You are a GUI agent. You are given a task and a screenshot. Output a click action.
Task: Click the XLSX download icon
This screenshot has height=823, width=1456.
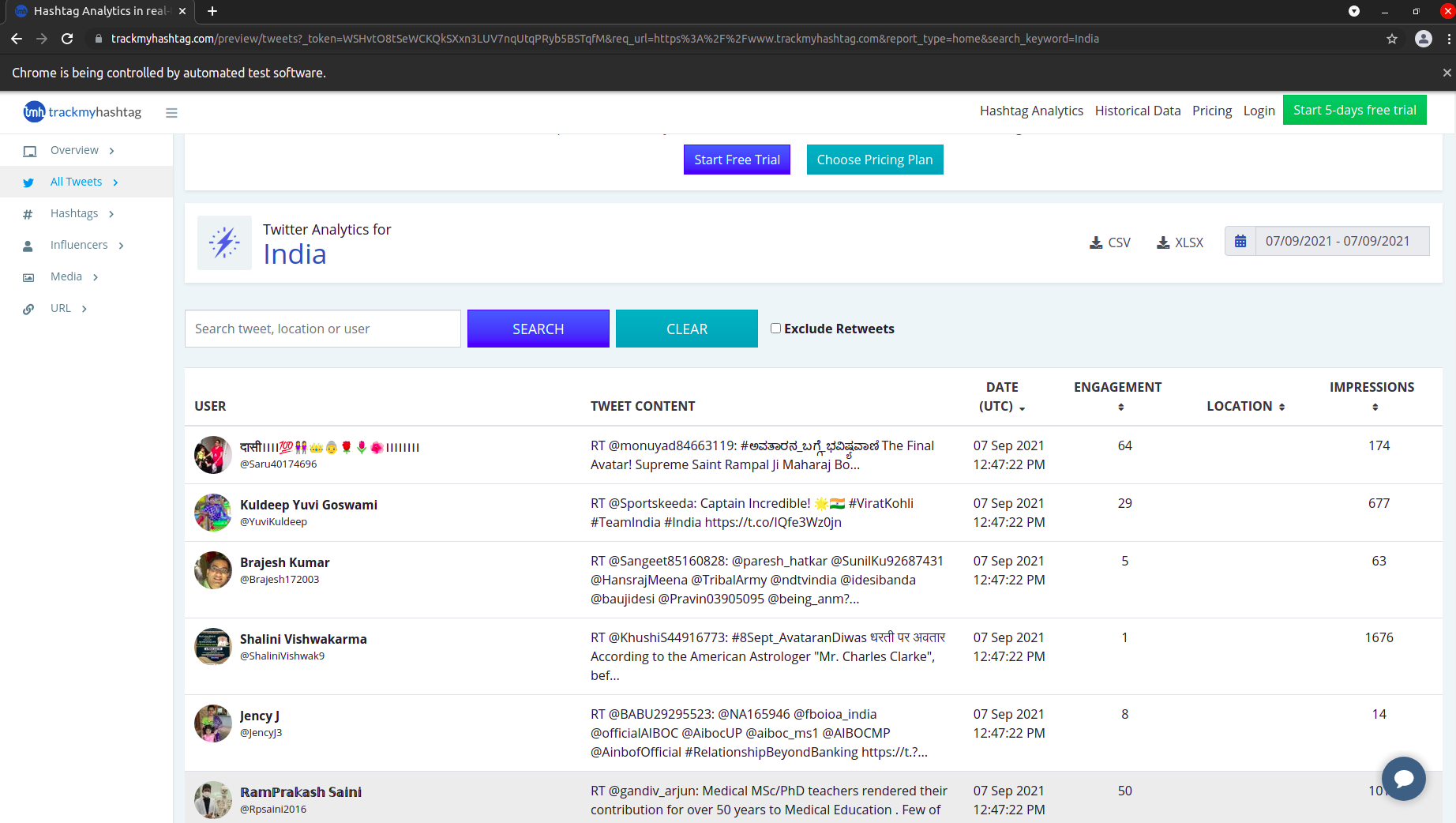pyautogui.click(x=1163, y=242)
